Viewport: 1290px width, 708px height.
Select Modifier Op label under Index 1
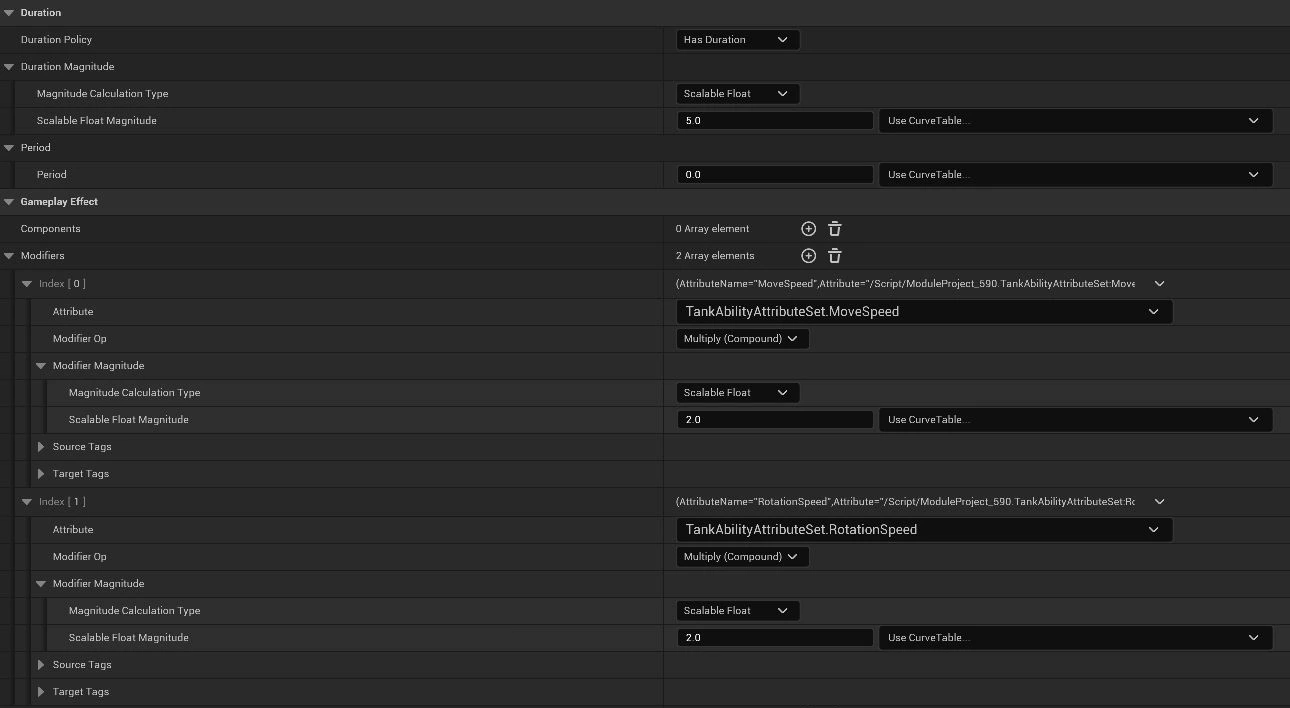point(79,557)
